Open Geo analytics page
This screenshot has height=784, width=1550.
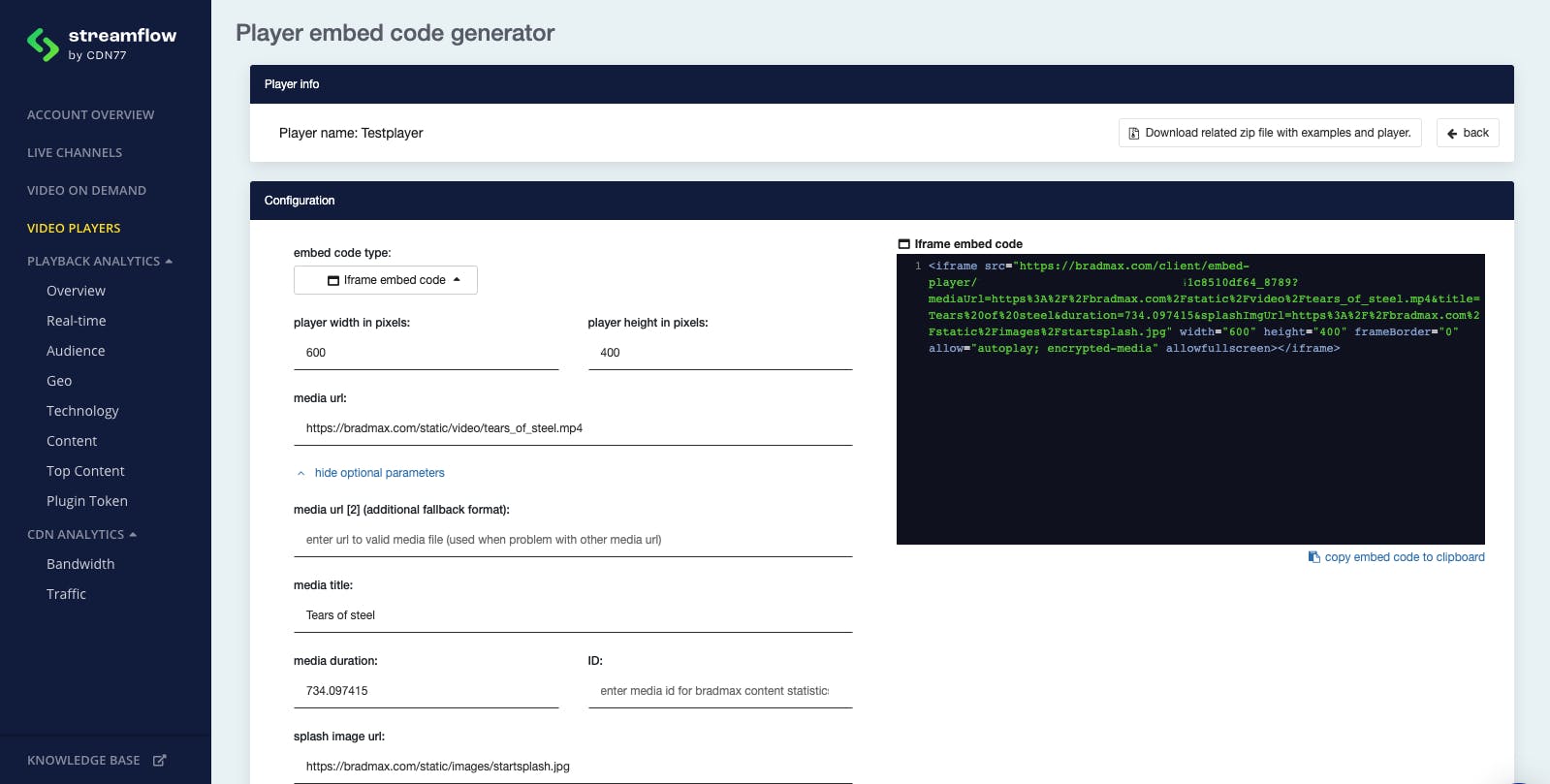pyautogui.click(x=59, y=381)
